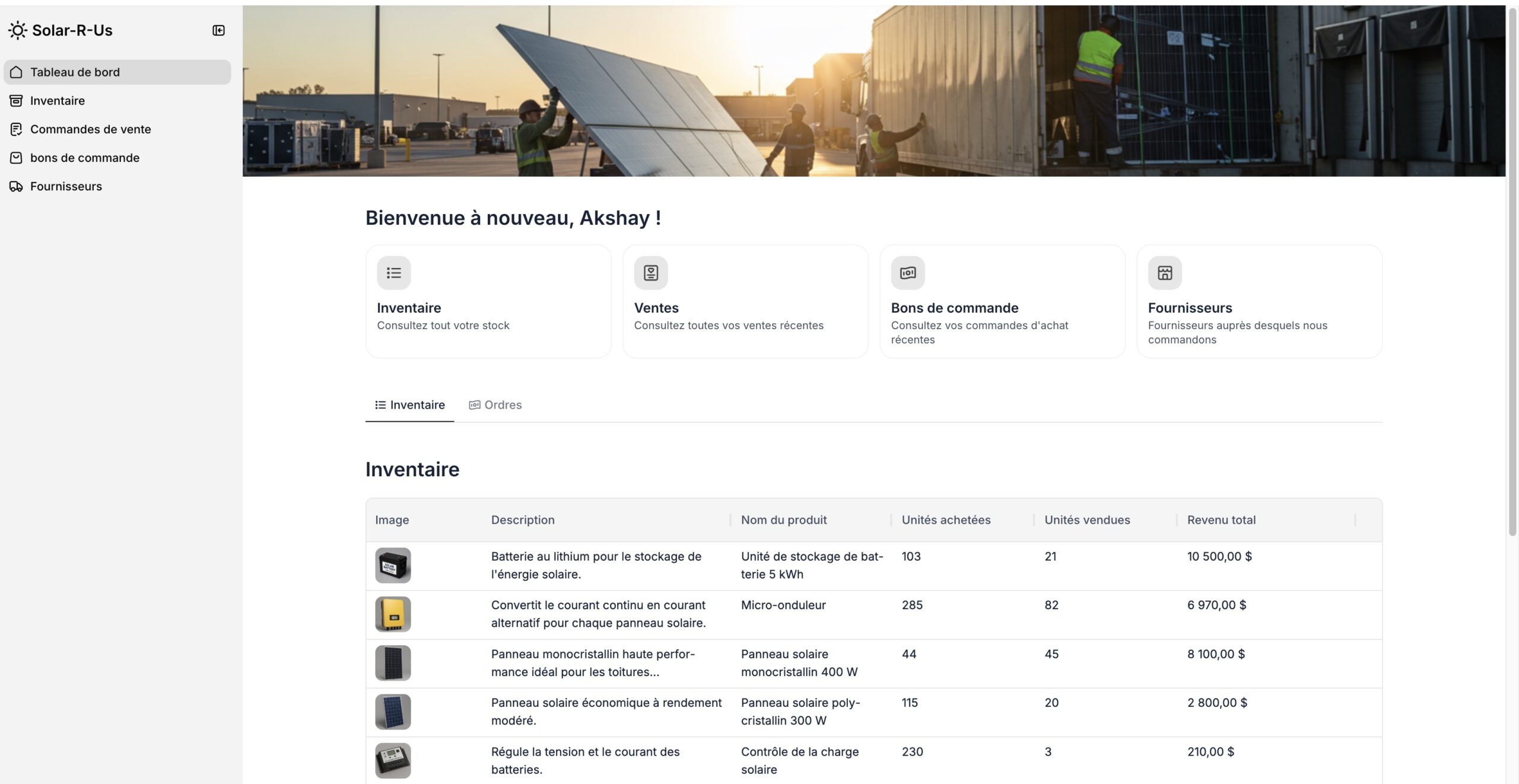The image size is (1519, 784).
Task: Collapse the sidebar with the toggle icon
Action: coord(218,30)
